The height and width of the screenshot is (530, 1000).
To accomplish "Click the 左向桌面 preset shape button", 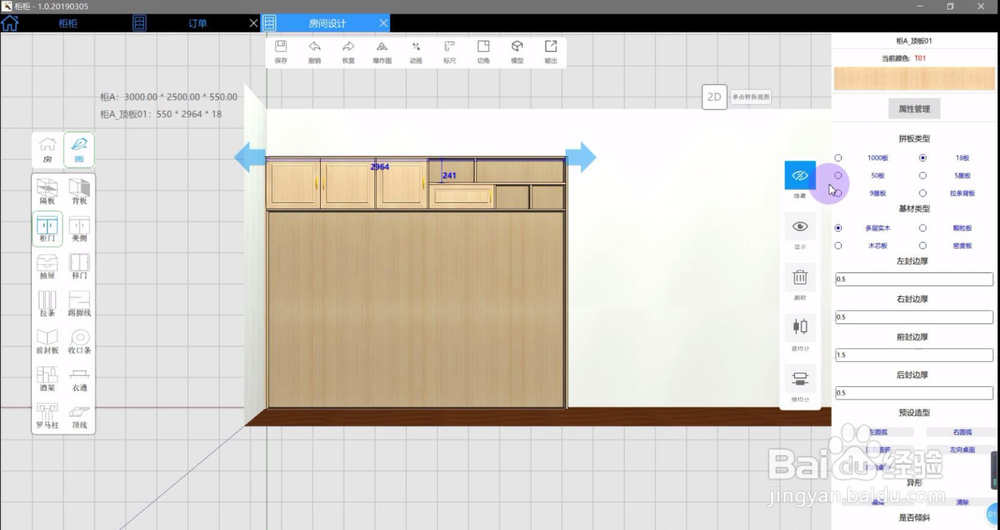I will [961, 450].
